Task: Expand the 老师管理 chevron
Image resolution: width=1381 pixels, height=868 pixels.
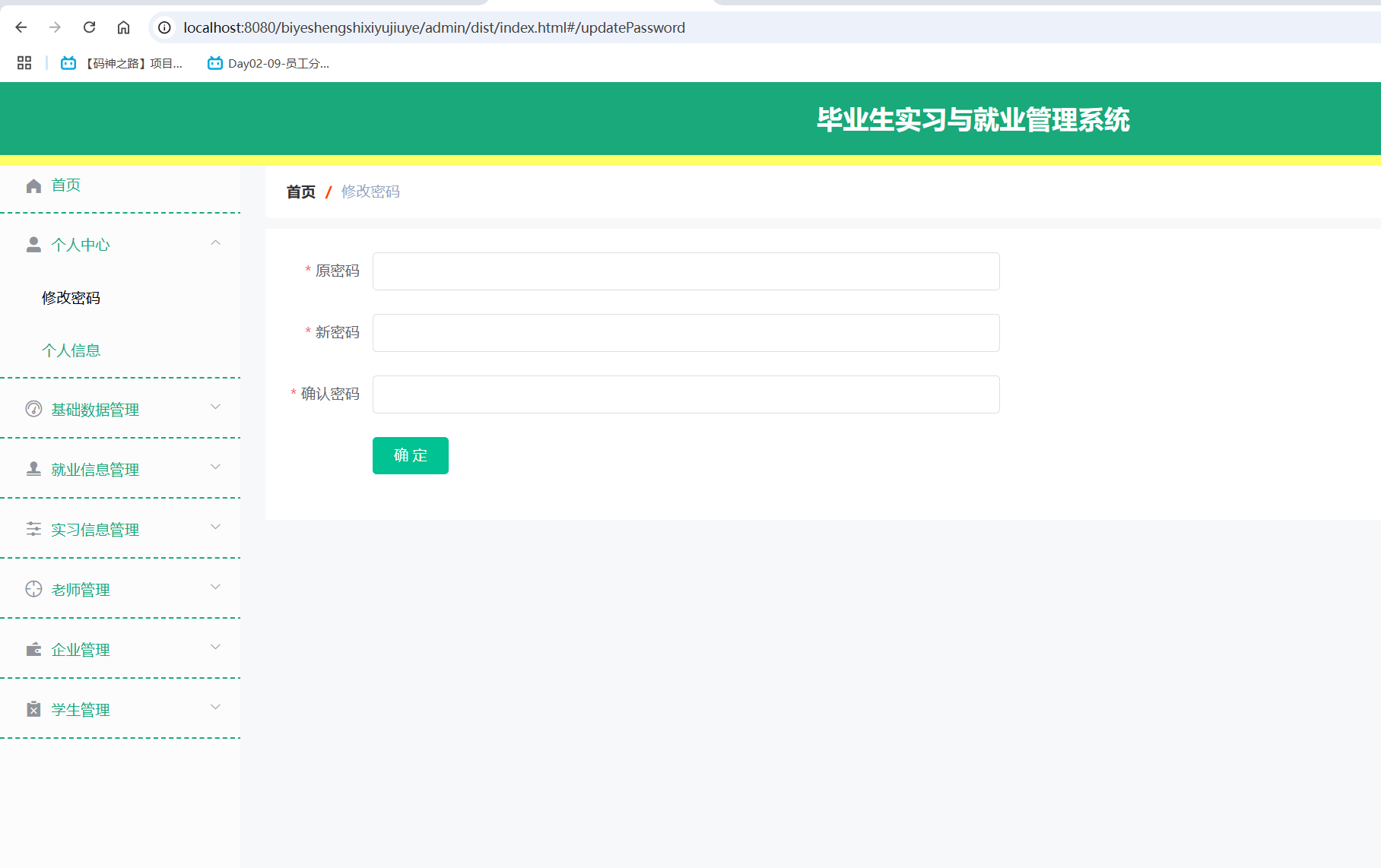Action: click(215, 588)
